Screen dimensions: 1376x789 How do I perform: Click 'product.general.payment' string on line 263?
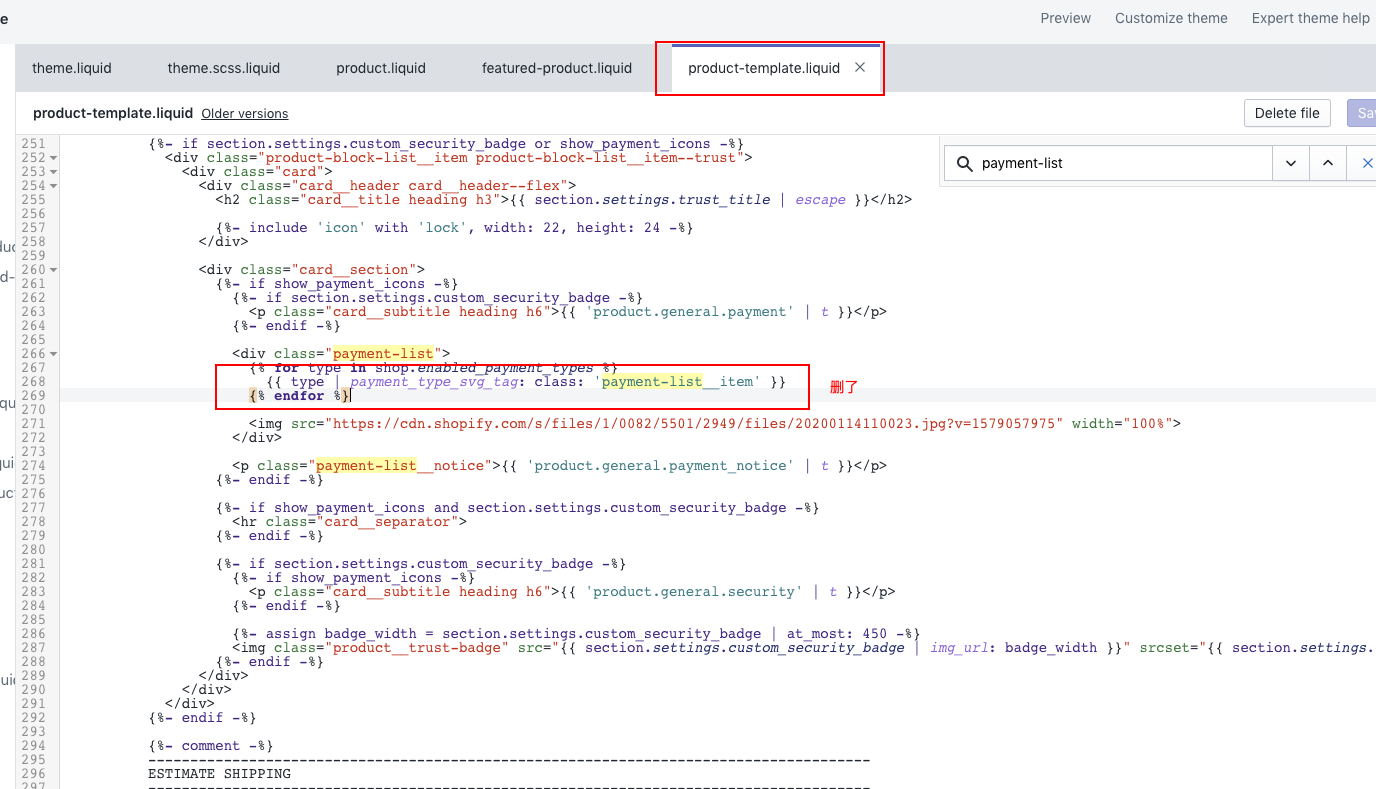click(689, 312)
